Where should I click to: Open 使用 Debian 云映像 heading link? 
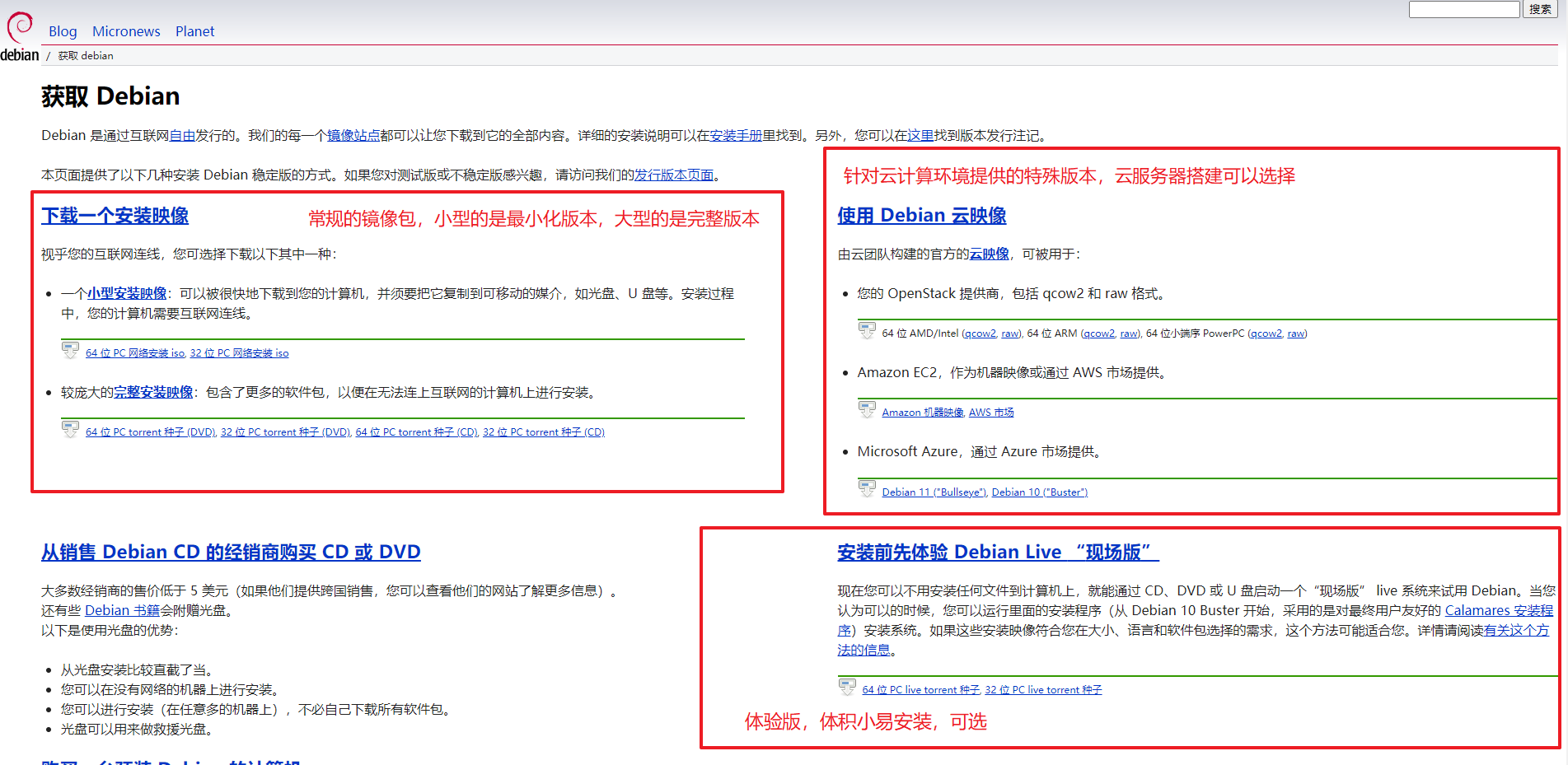click(x=922, y=216)
